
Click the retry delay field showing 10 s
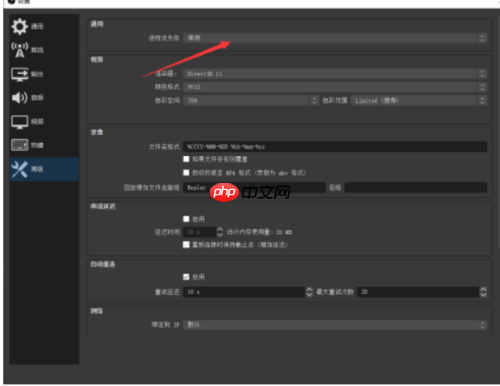(x=244, y=292)
